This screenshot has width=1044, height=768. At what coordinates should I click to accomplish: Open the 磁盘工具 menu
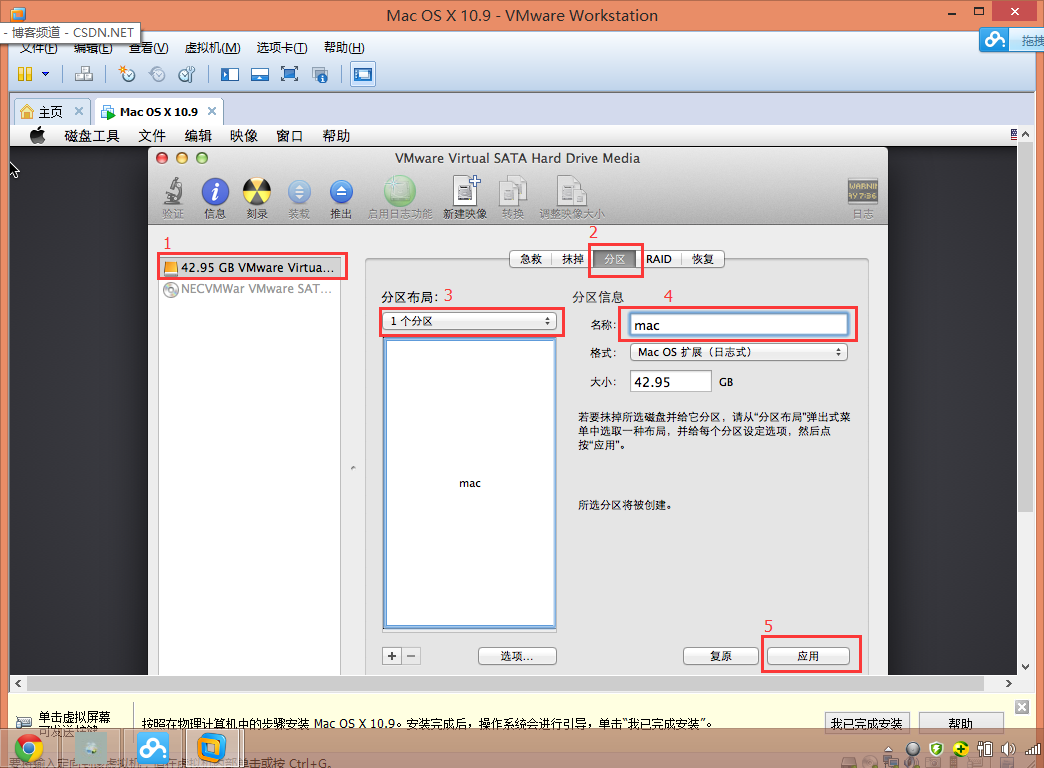(92, 136)
